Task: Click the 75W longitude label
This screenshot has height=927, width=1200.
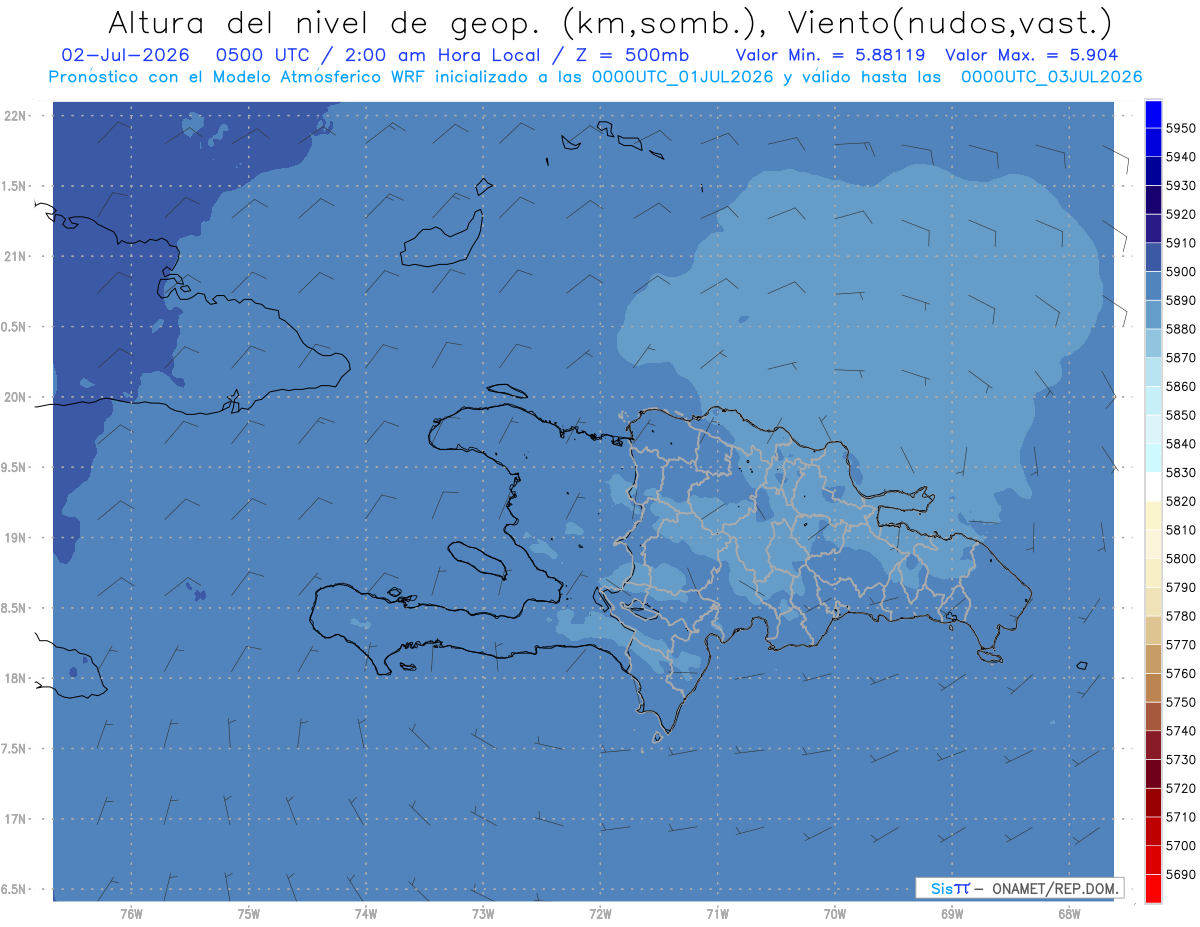Action: [249, 913]
